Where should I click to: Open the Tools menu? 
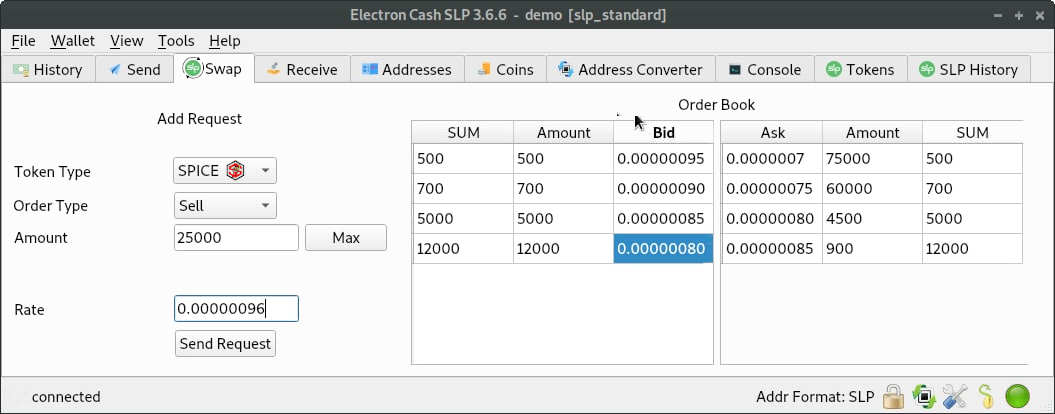pyautogui.click(x=176, y=41)
